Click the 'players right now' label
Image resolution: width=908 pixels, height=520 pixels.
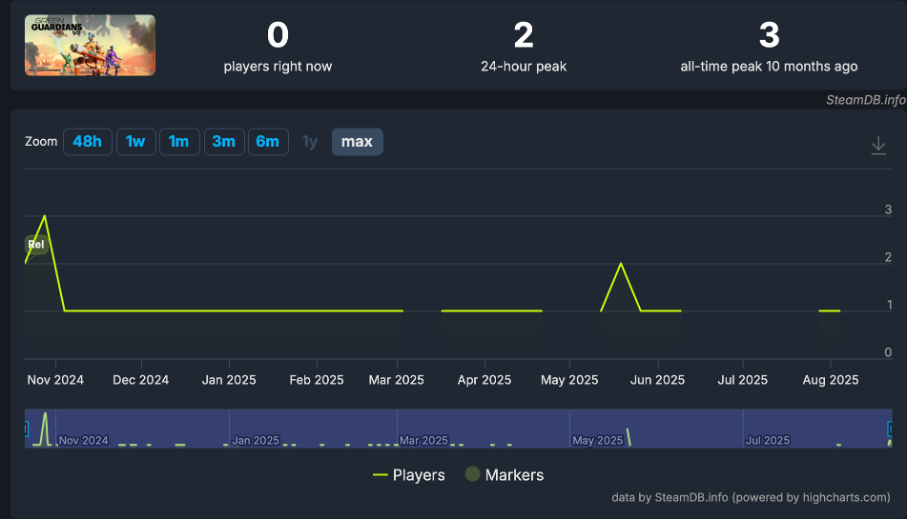coord(278,67)
